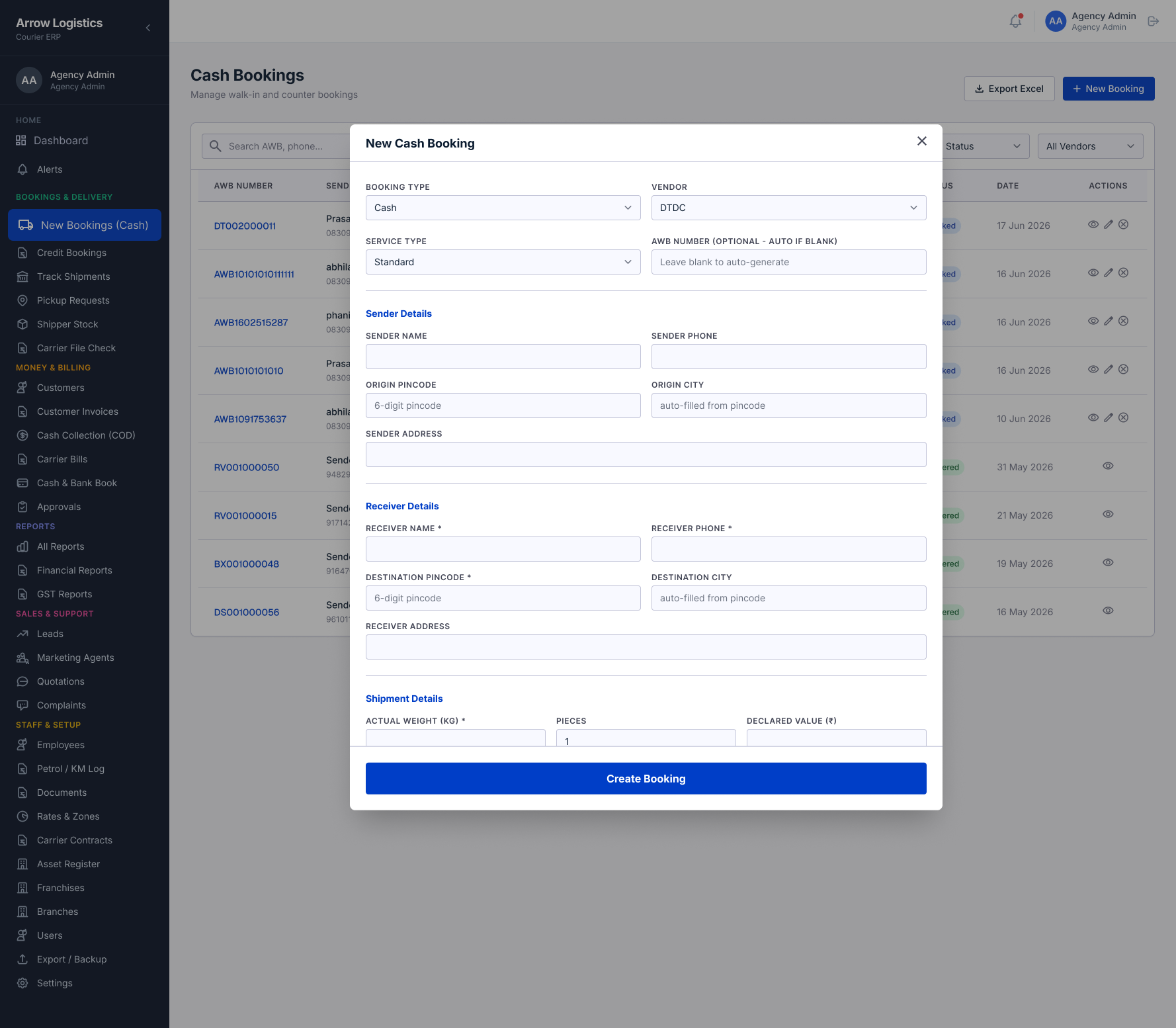Open Cash Collection (COD) in sidebar
Viewport: 1176px width, 1028px height.
click(x=85, y=435)
